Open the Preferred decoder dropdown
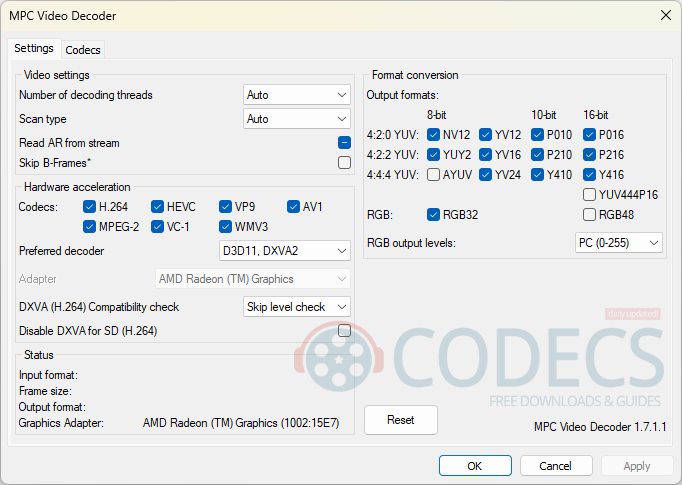This screenshot has height=485, width=682. click(x=284, y=251)
